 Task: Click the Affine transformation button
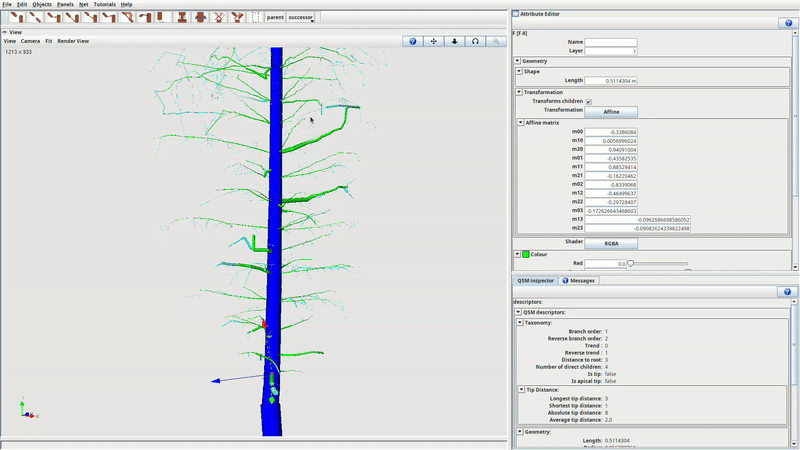tap(610, 112)
